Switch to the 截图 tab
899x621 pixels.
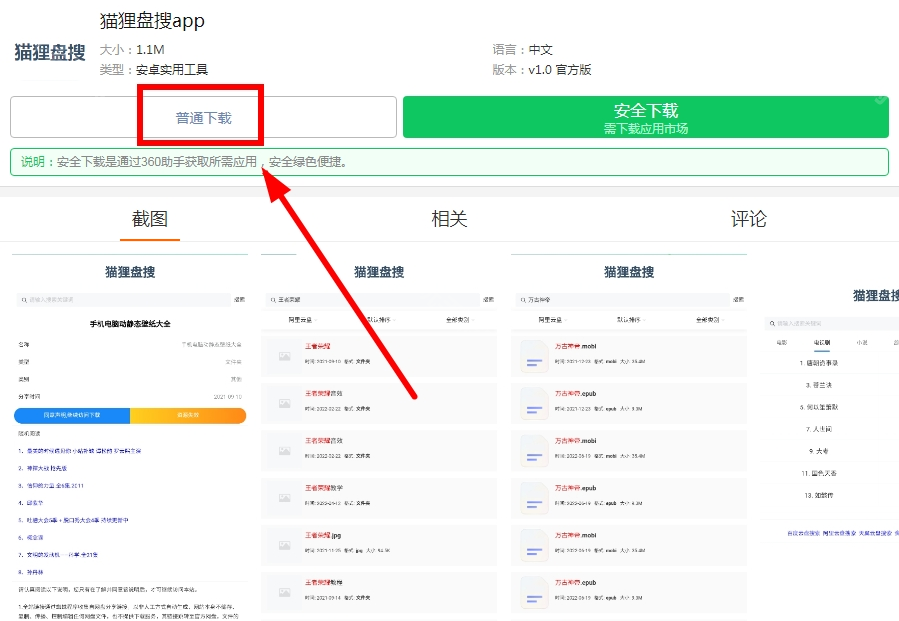(x=150, y=219)
